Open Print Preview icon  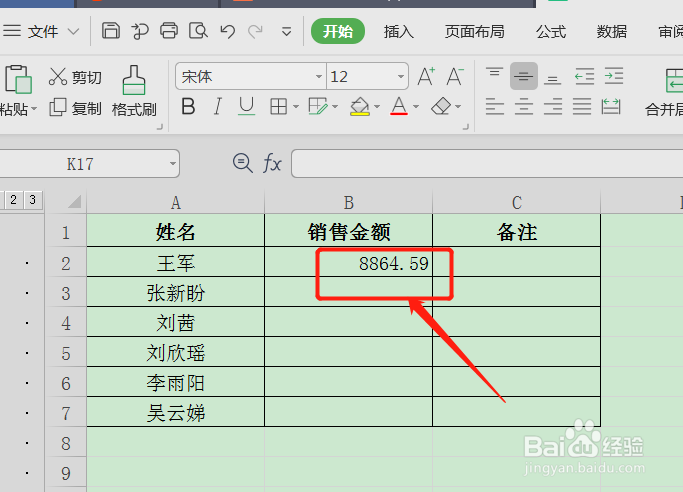(x=198, y=31)
